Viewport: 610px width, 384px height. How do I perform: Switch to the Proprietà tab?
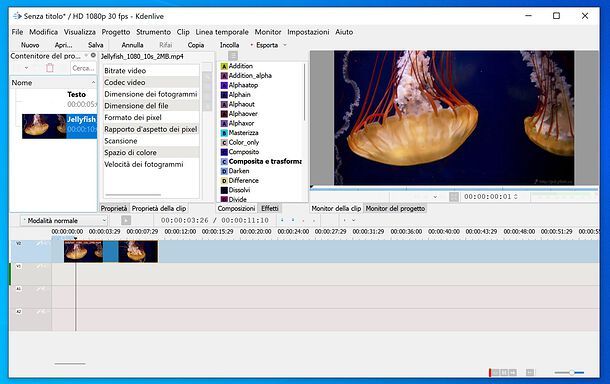(x=114, y=209)
